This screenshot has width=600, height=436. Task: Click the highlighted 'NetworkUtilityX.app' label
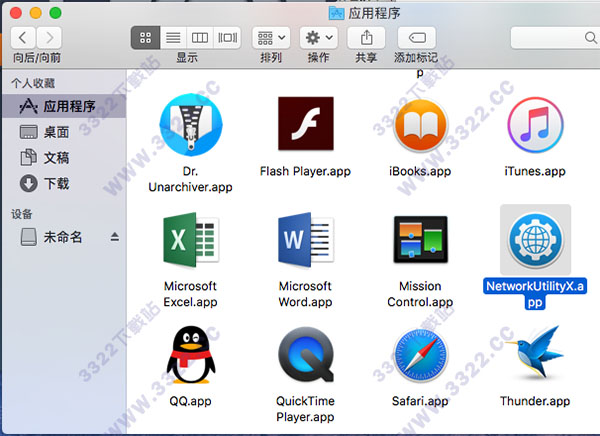(x=535, y=294)
